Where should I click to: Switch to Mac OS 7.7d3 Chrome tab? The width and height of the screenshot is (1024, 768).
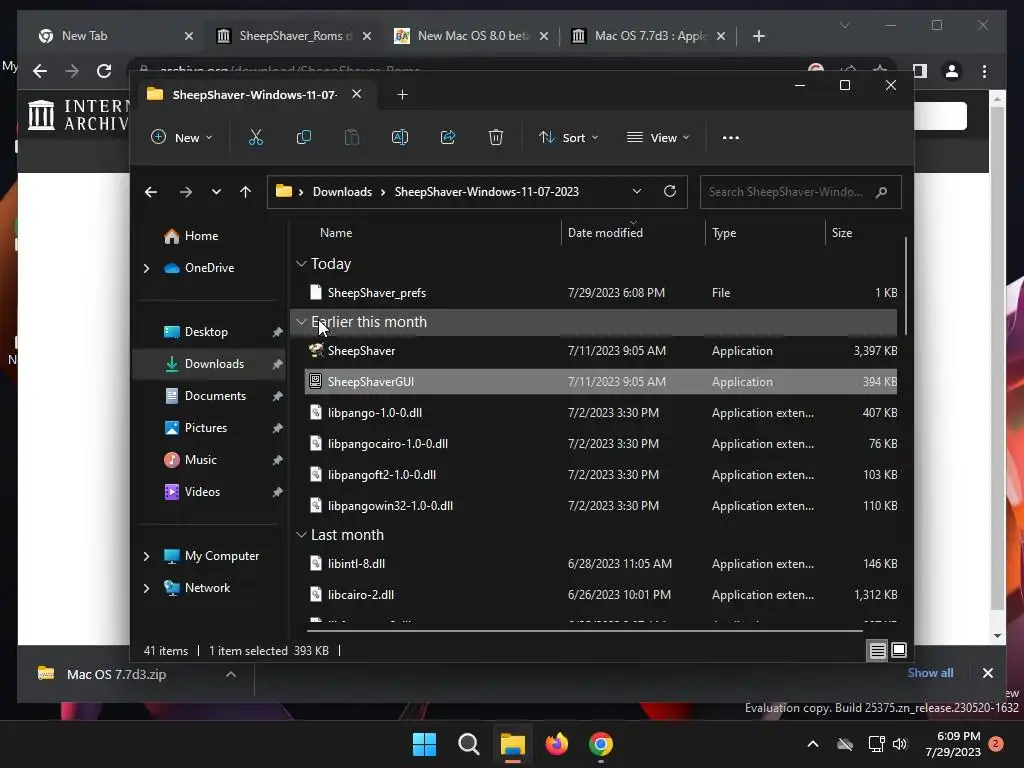(647, 36)
